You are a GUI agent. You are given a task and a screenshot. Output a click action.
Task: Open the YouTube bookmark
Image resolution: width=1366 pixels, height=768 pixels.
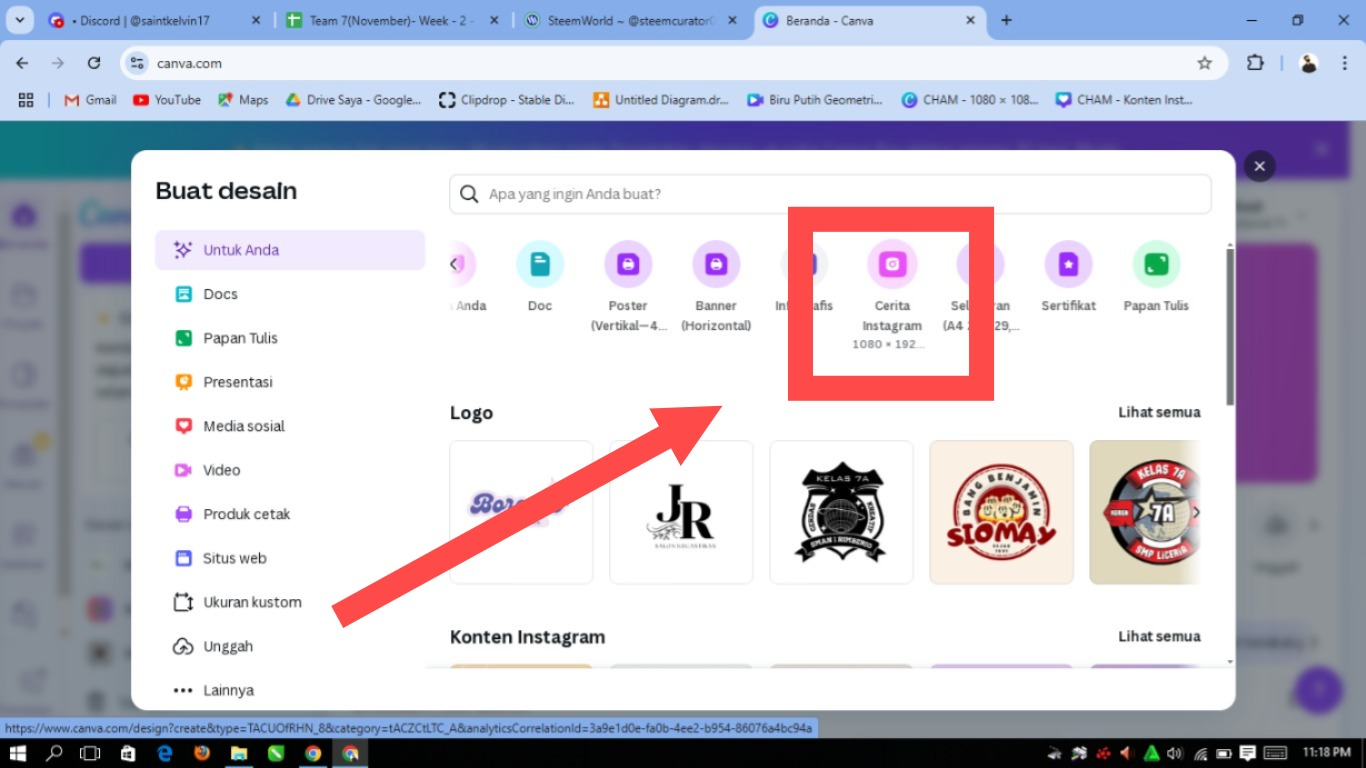pyautogui.click(x=167, y=100)
